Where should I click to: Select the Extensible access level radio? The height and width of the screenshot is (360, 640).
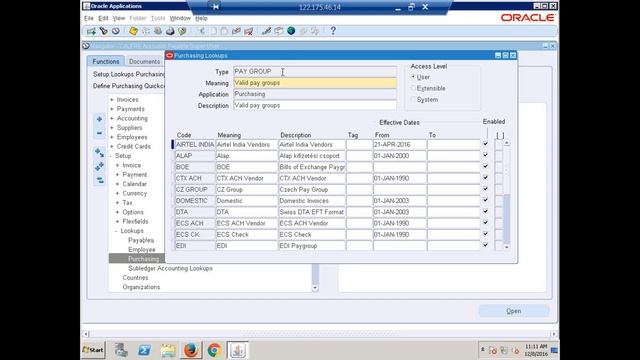pyautogui.click(x=413, y=88)
